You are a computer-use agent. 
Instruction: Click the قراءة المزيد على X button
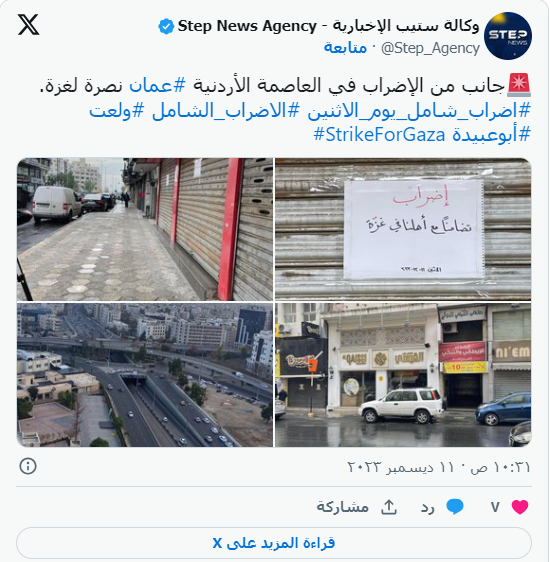274,543
